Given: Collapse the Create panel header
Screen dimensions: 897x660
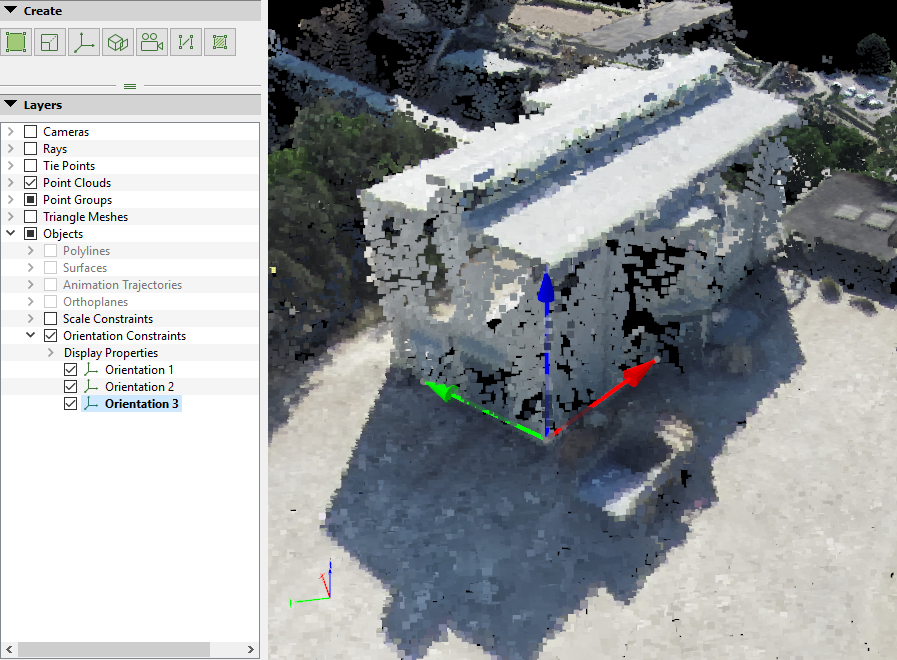Looking at the screenshot, I should pos(10,11).
